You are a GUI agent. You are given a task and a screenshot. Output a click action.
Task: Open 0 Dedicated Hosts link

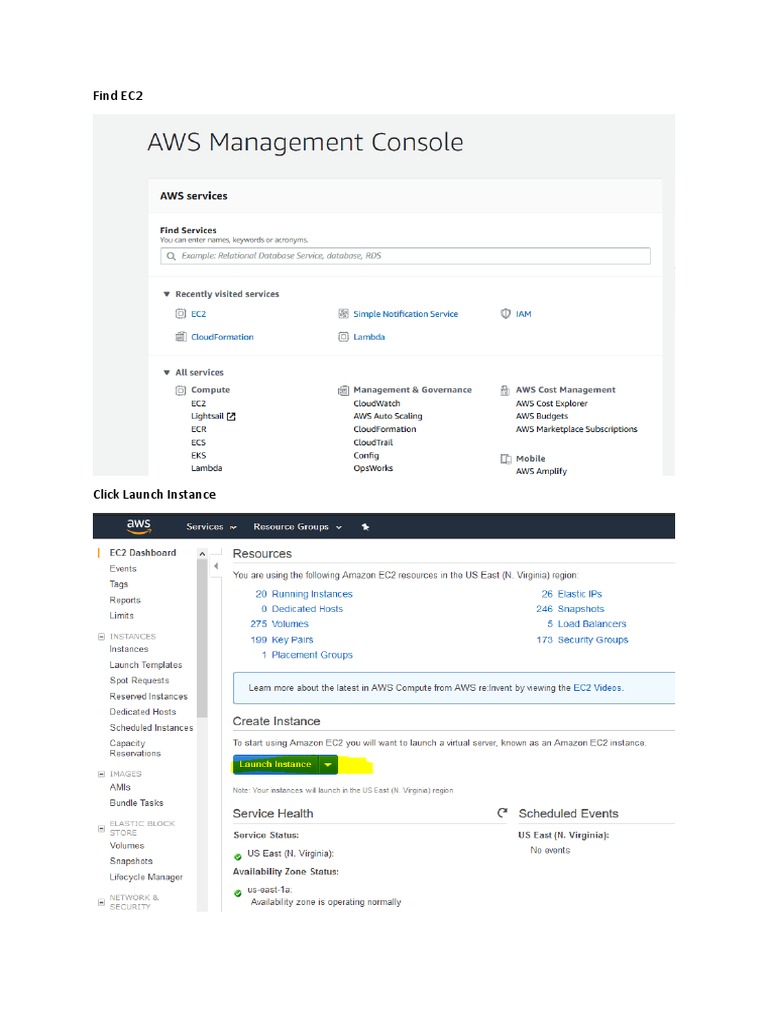tap(302, 609)
